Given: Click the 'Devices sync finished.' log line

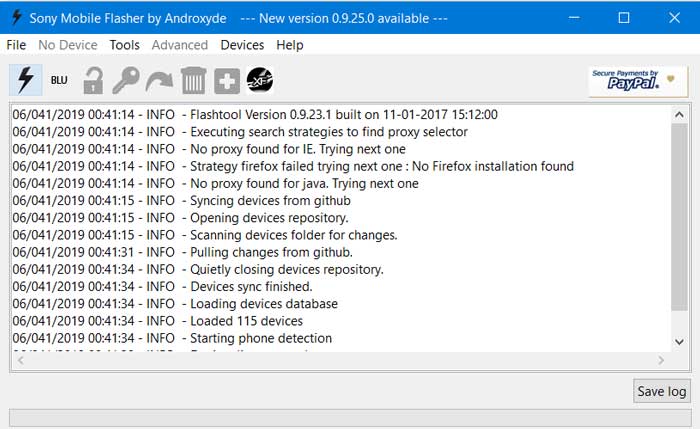Looking at the screenshot, I should pyautogui.click(x=162, y=287).
